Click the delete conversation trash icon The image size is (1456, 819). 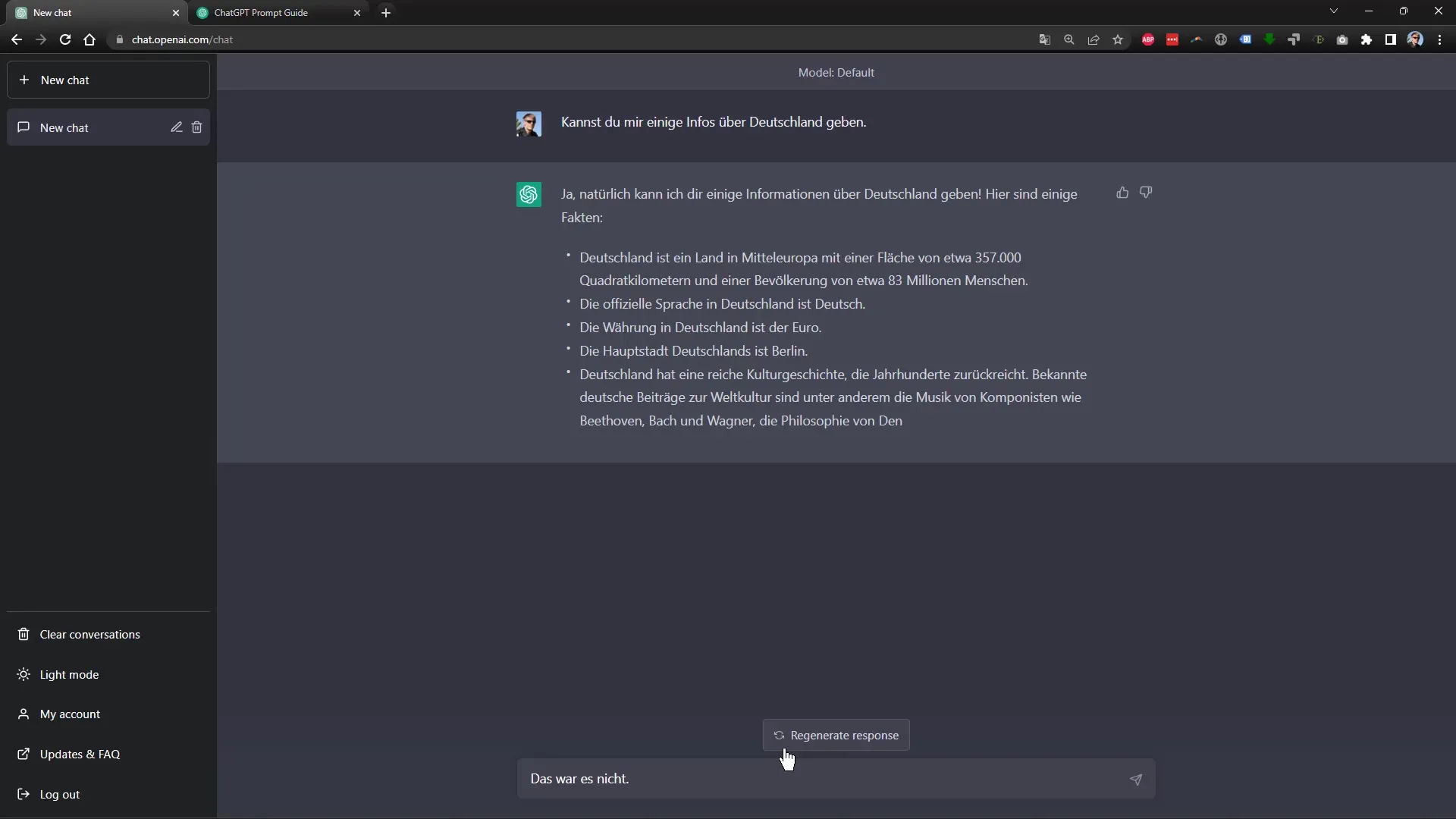pyautogui.click(x=197, y=127)
